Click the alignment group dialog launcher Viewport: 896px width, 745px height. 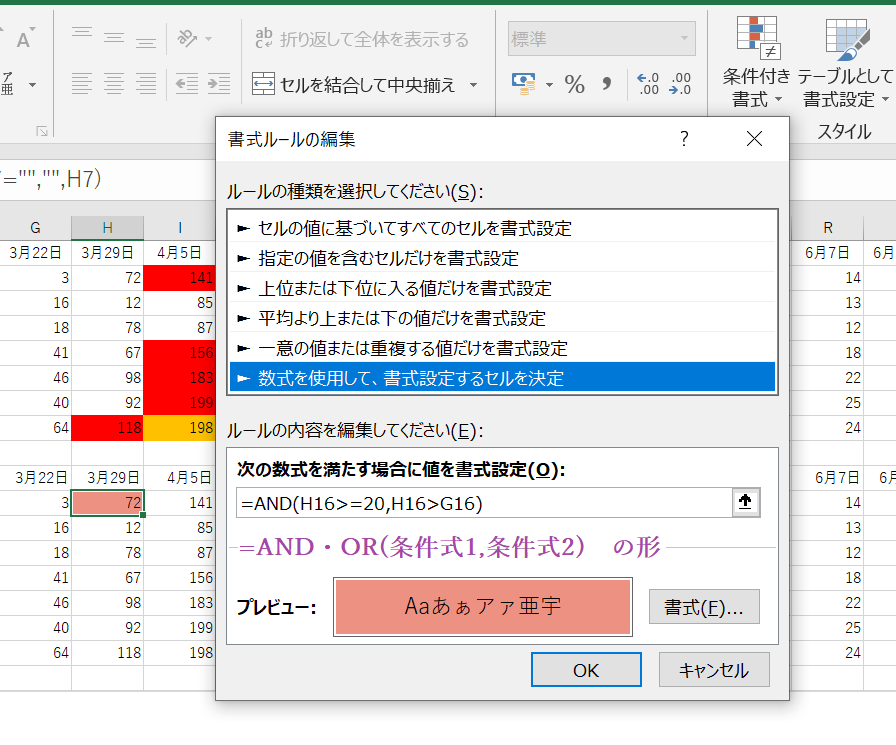point(42,131)
